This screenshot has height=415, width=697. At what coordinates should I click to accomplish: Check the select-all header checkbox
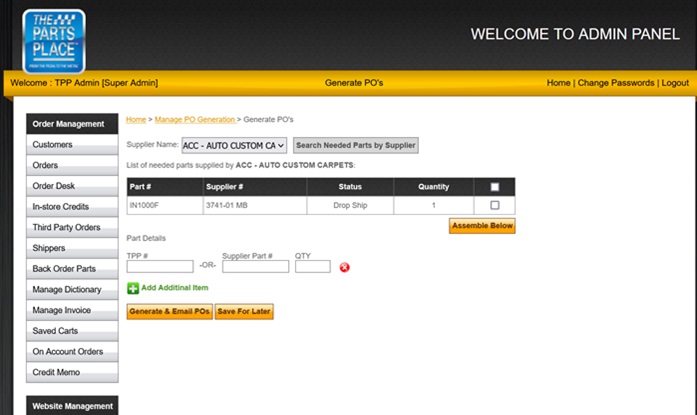pos(494,187)
